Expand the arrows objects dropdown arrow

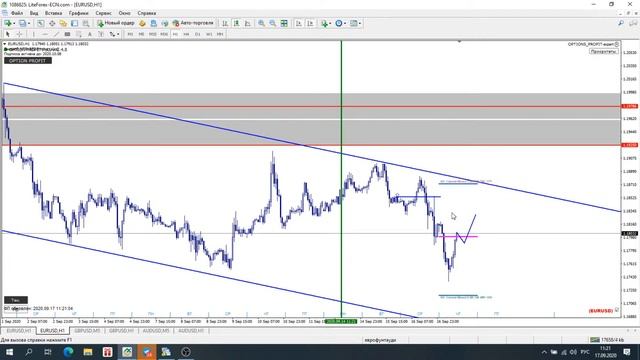[118, 34]
